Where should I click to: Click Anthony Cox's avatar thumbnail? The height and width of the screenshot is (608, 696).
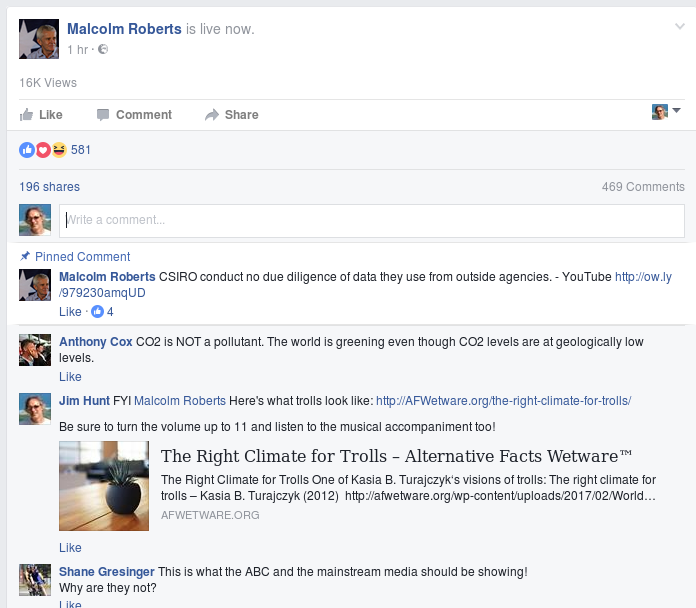click(35, 350)
